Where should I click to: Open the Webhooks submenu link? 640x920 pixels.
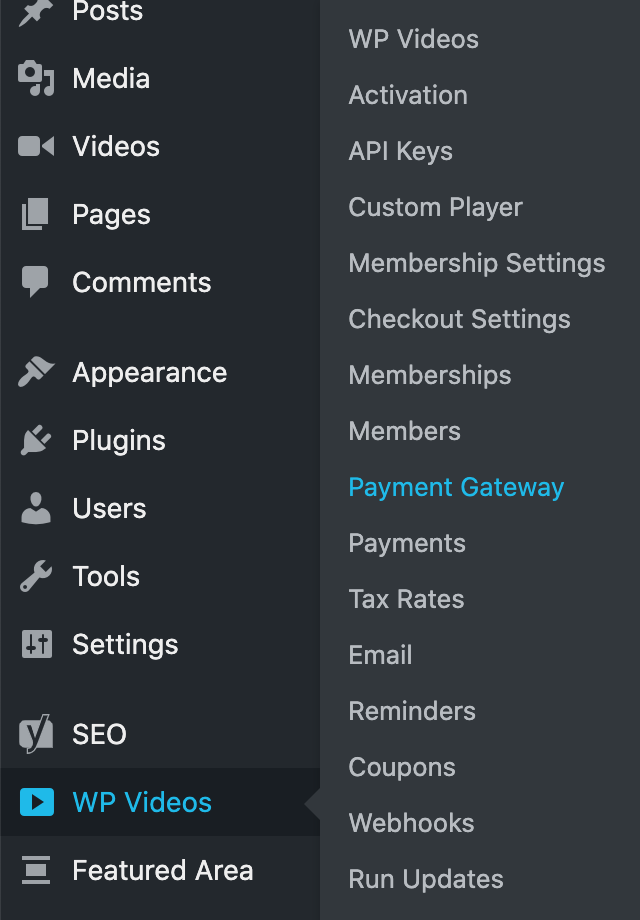coord(411,823)
